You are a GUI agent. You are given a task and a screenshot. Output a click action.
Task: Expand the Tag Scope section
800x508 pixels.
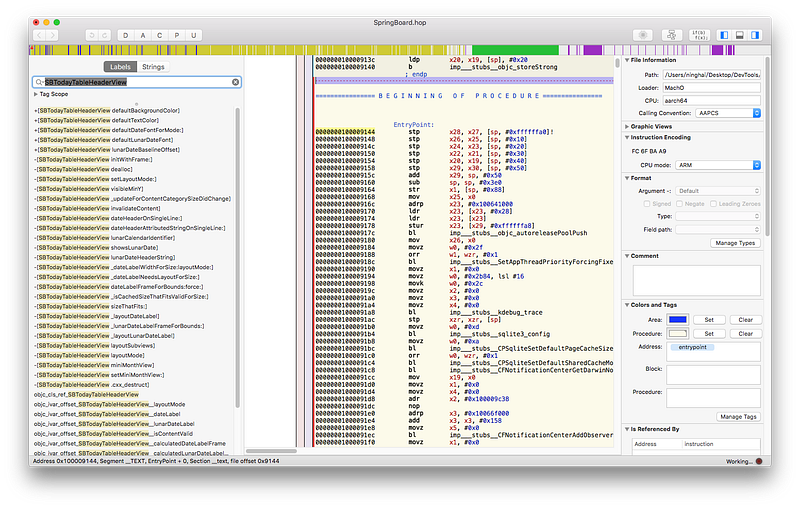[36, 94]
